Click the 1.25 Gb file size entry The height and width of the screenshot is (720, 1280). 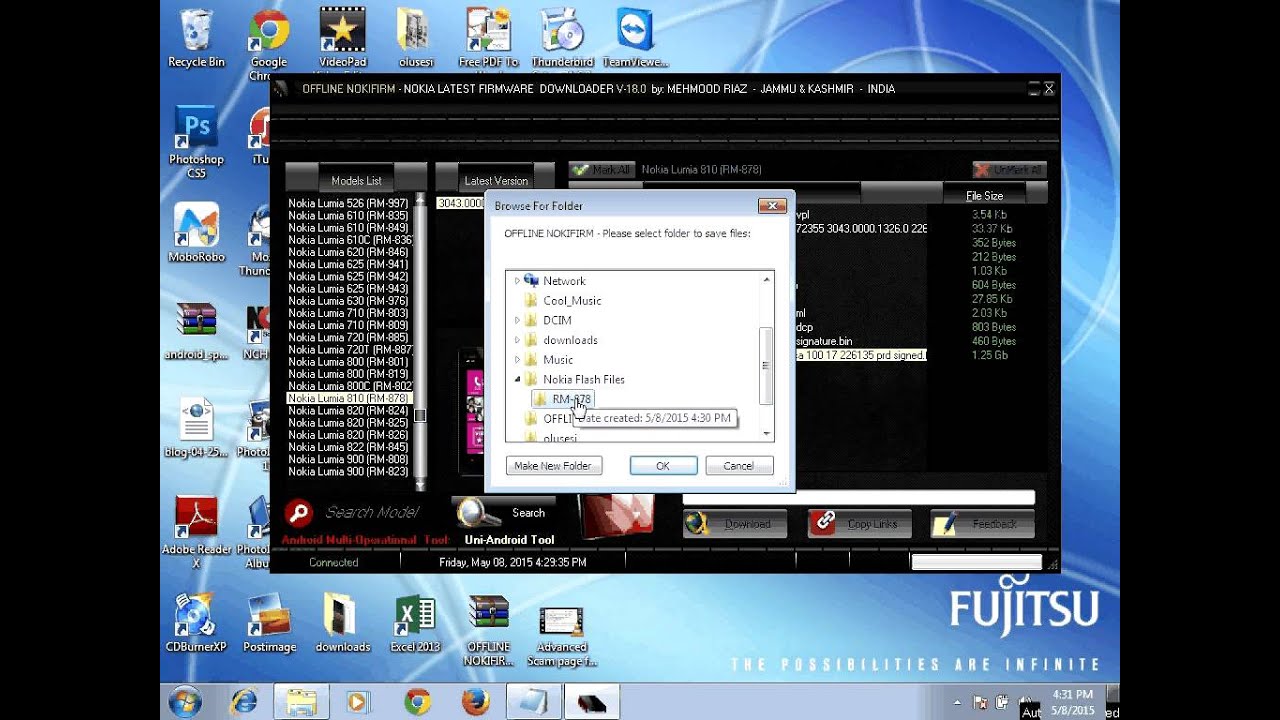990,355
